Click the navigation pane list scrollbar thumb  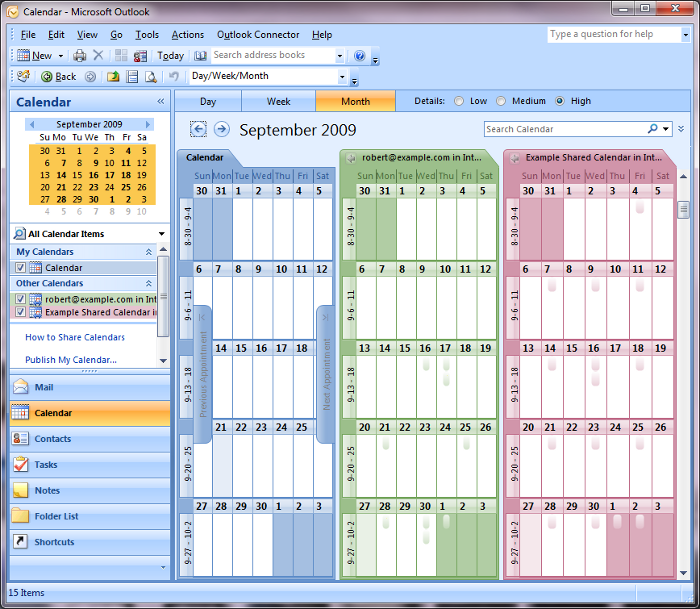163,296
